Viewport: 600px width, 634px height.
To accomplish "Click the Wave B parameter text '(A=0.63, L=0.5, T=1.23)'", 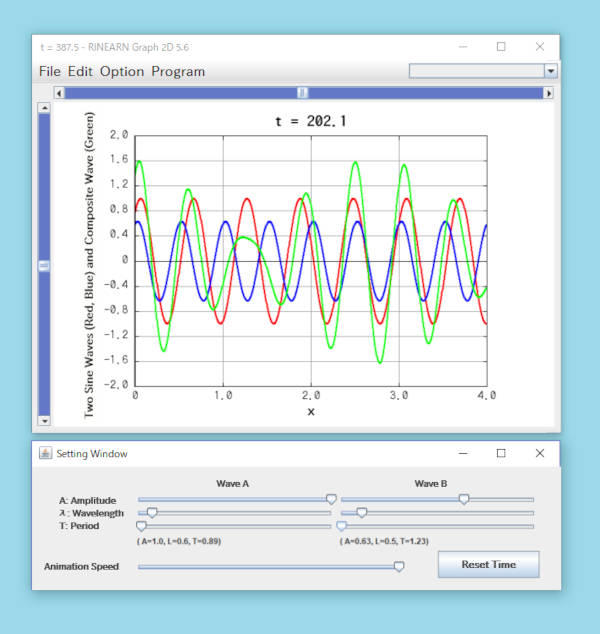I will tap(384, 541).
